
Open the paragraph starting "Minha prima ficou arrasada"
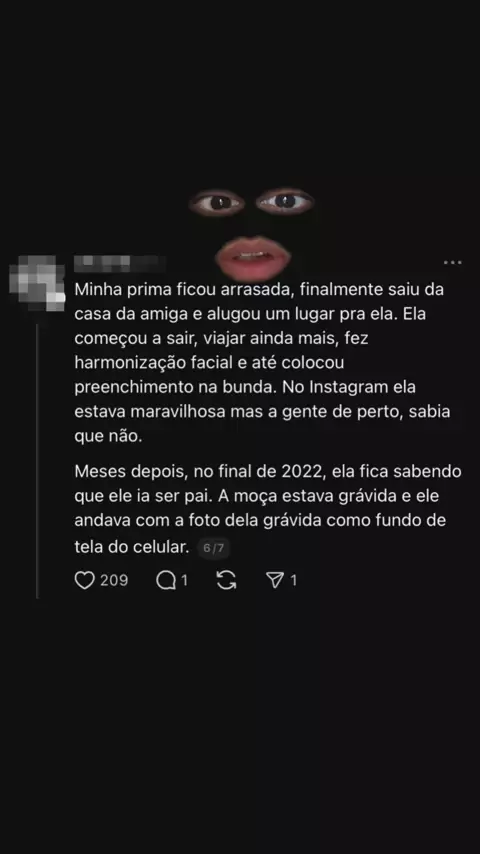pyautogui.click(x=262, y=363)
